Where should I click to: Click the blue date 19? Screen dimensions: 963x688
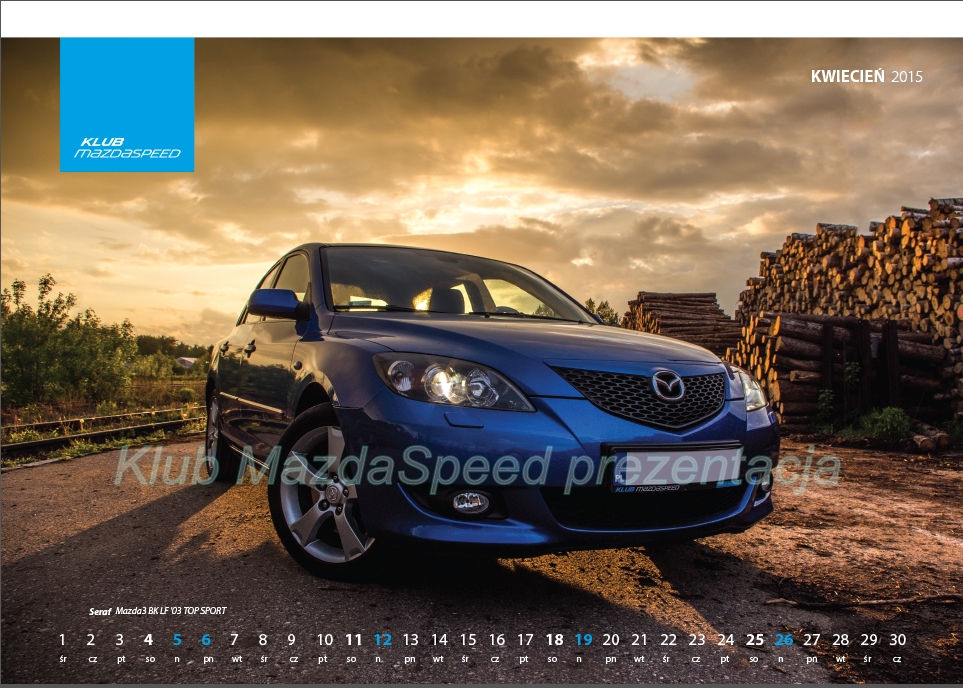(x=583, y=640)
